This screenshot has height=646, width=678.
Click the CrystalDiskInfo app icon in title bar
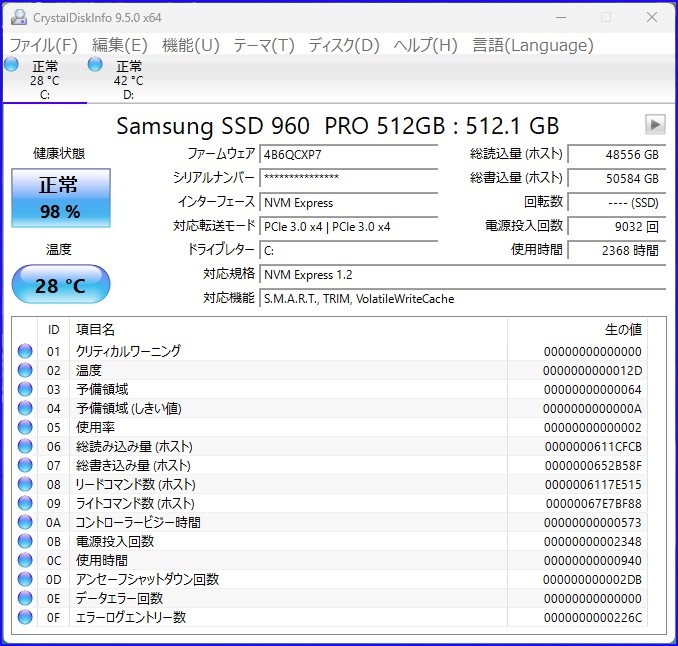click(x=17, y=17)
